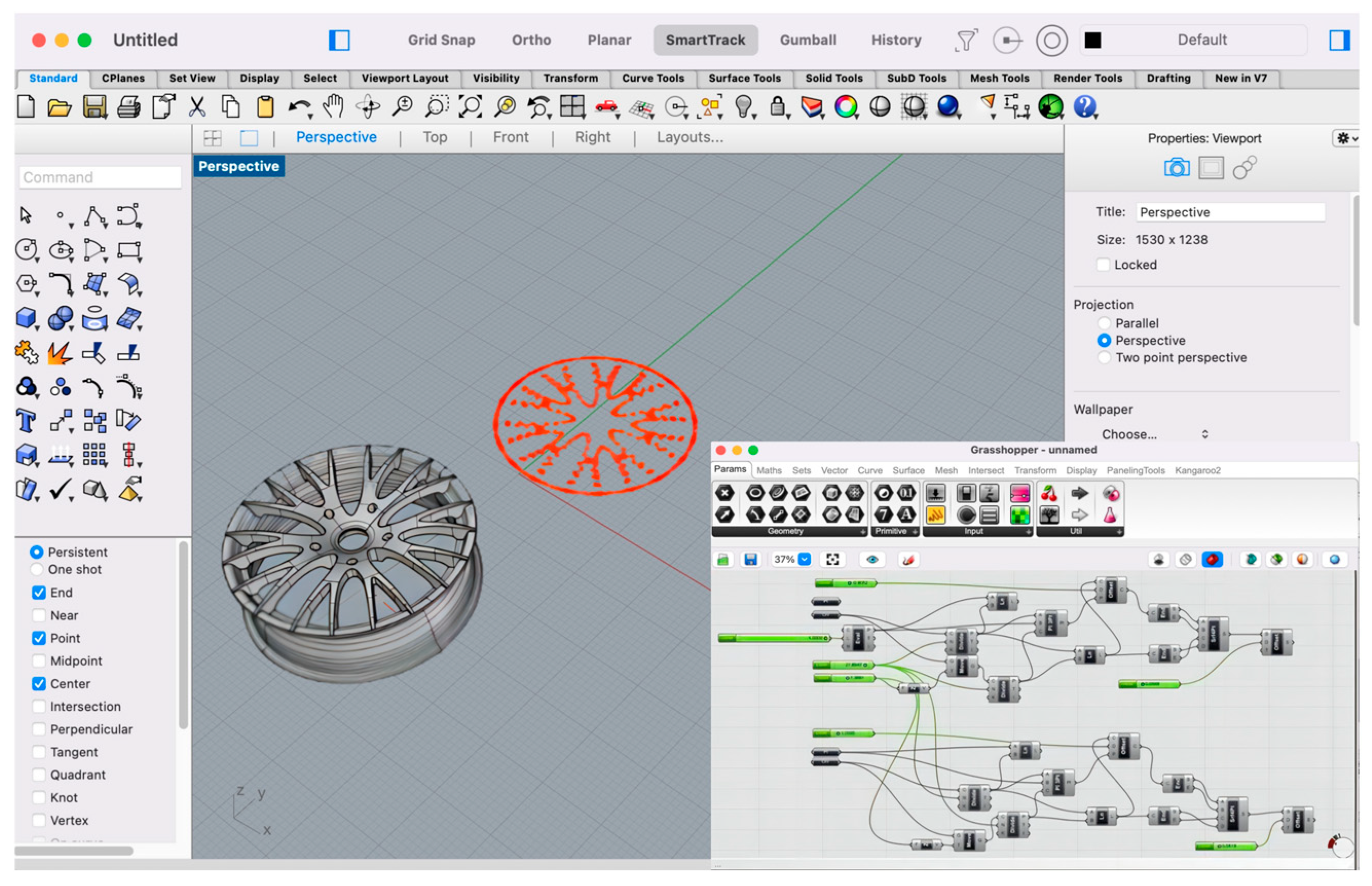Image resolution: width=1372 pixels, height=886 pixels.
Task: Click the Print icon
Action: 128,107
